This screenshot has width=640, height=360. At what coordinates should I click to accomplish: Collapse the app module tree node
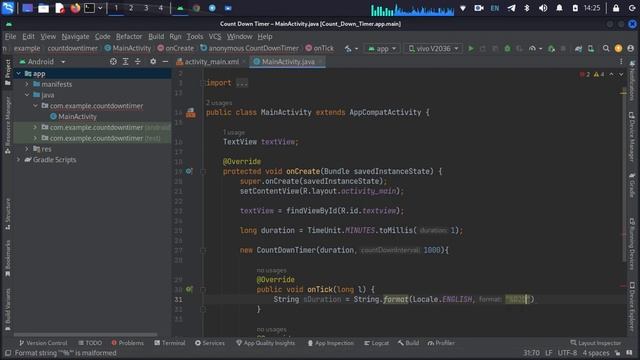click(18, 73)
